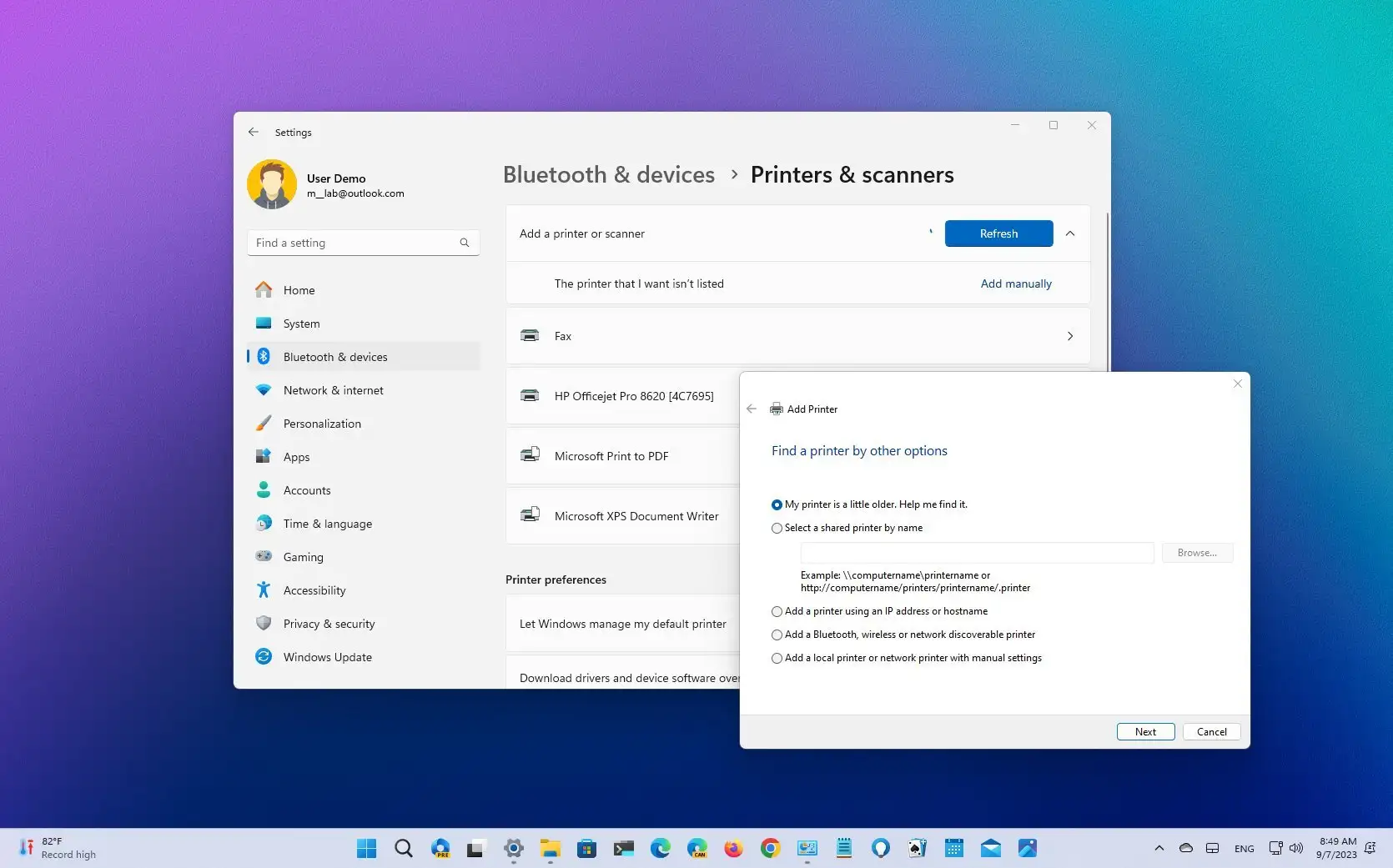Image resolution: width=1393 pixels, height=868 pixels.
Task: Click Let Windows manage my default printer
Action: click(x=622, y=624)
